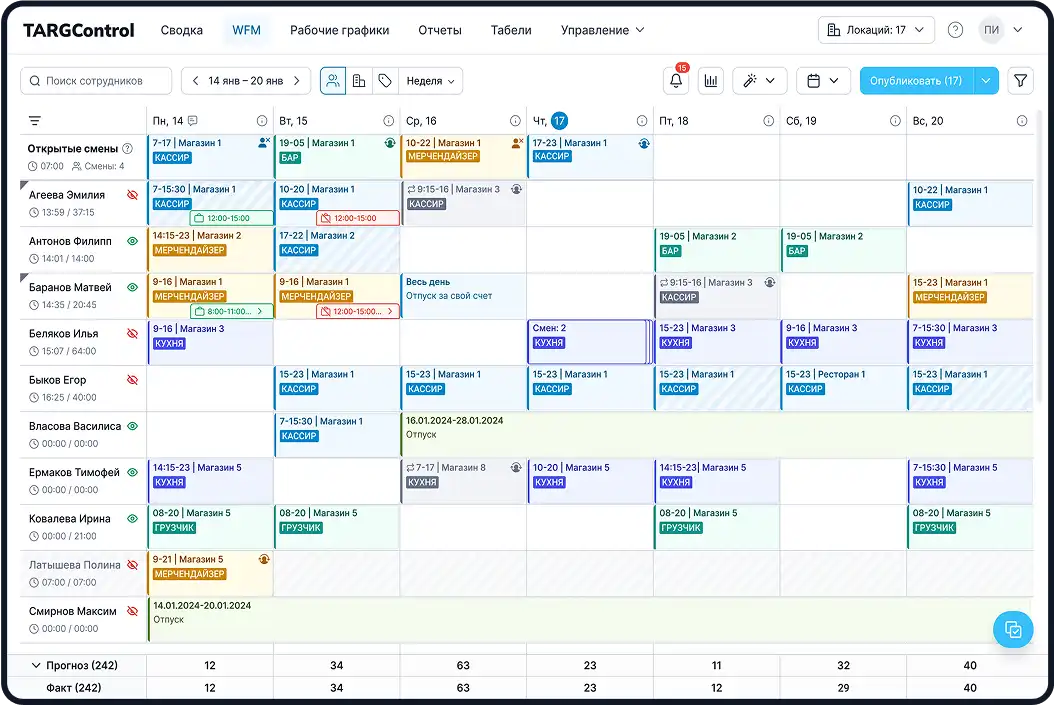The width and height of the screenshot is (1054, 705).
Task: Click help icon beside Открытые смены
Action: 127,149
